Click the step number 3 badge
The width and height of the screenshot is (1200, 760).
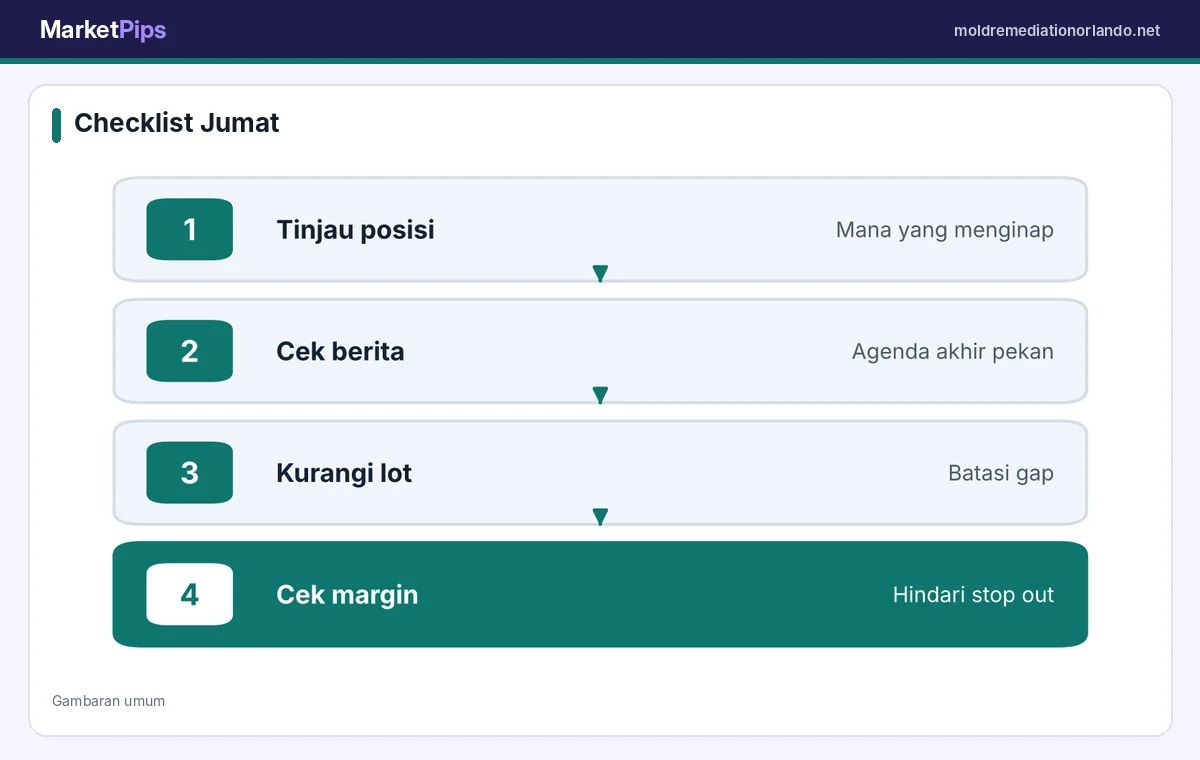coord(190,473)
